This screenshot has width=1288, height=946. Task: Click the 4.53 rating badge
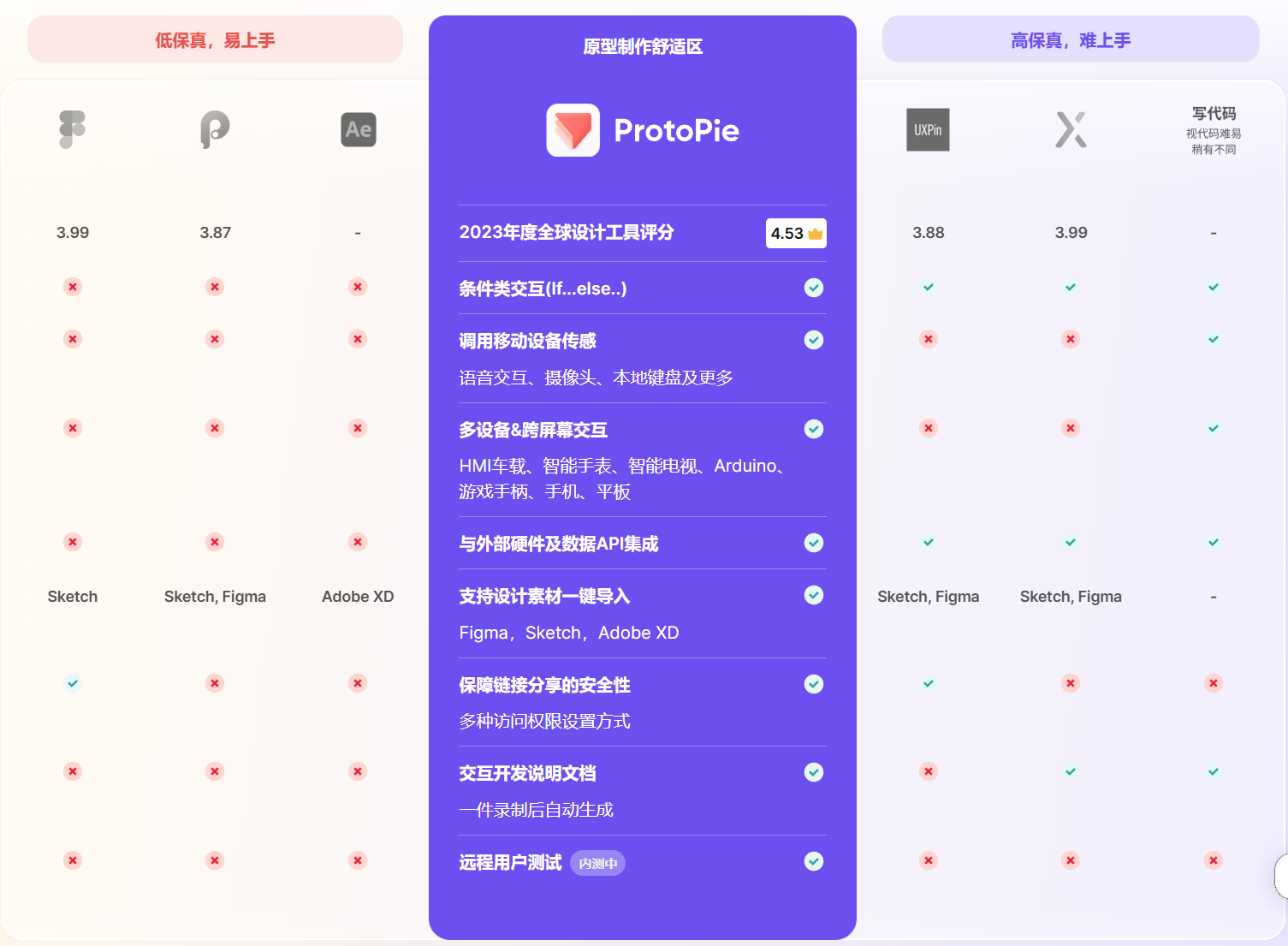point(796,234)
